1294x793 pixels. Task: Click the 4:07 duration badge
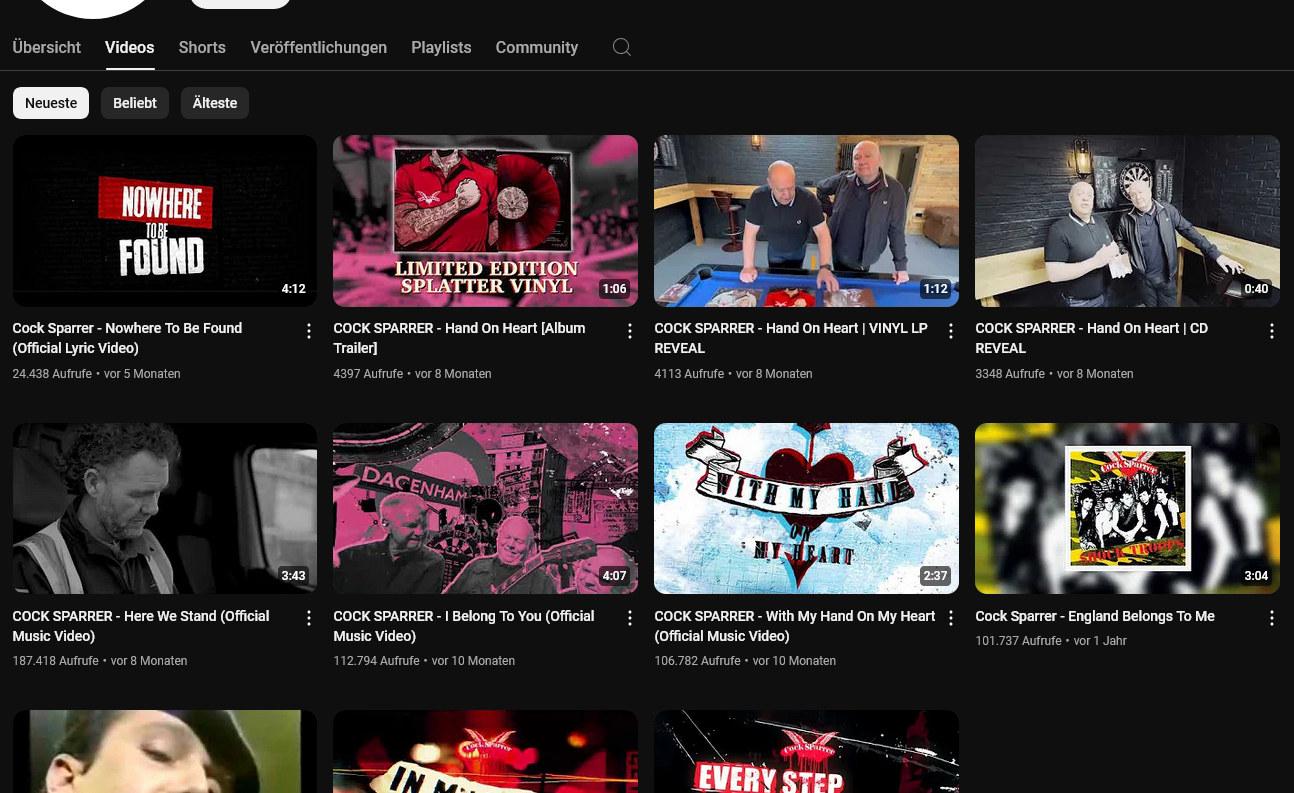click(614, 576)
